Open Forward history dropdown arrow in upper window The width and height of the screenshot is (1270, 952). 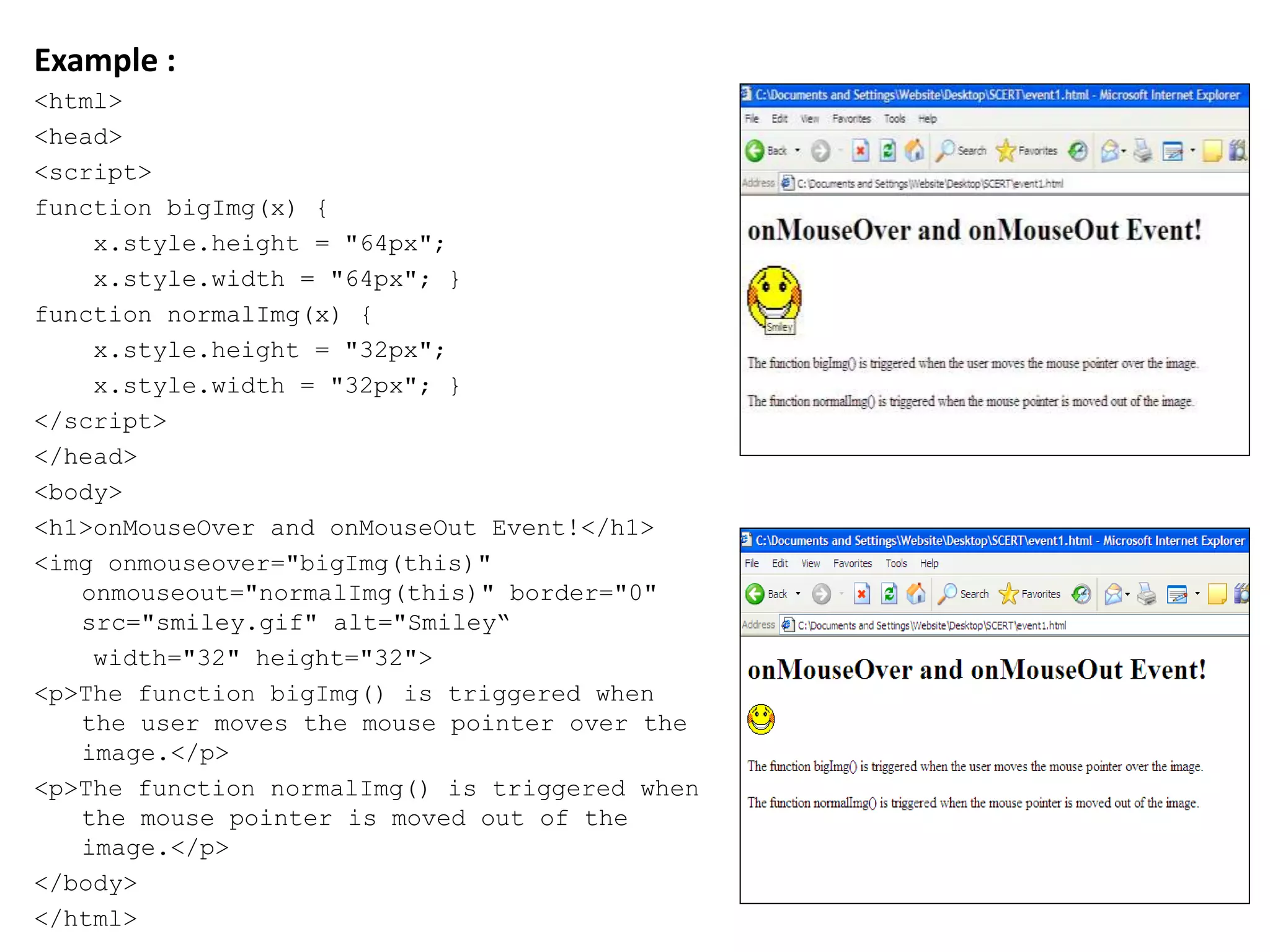point(840,151)
